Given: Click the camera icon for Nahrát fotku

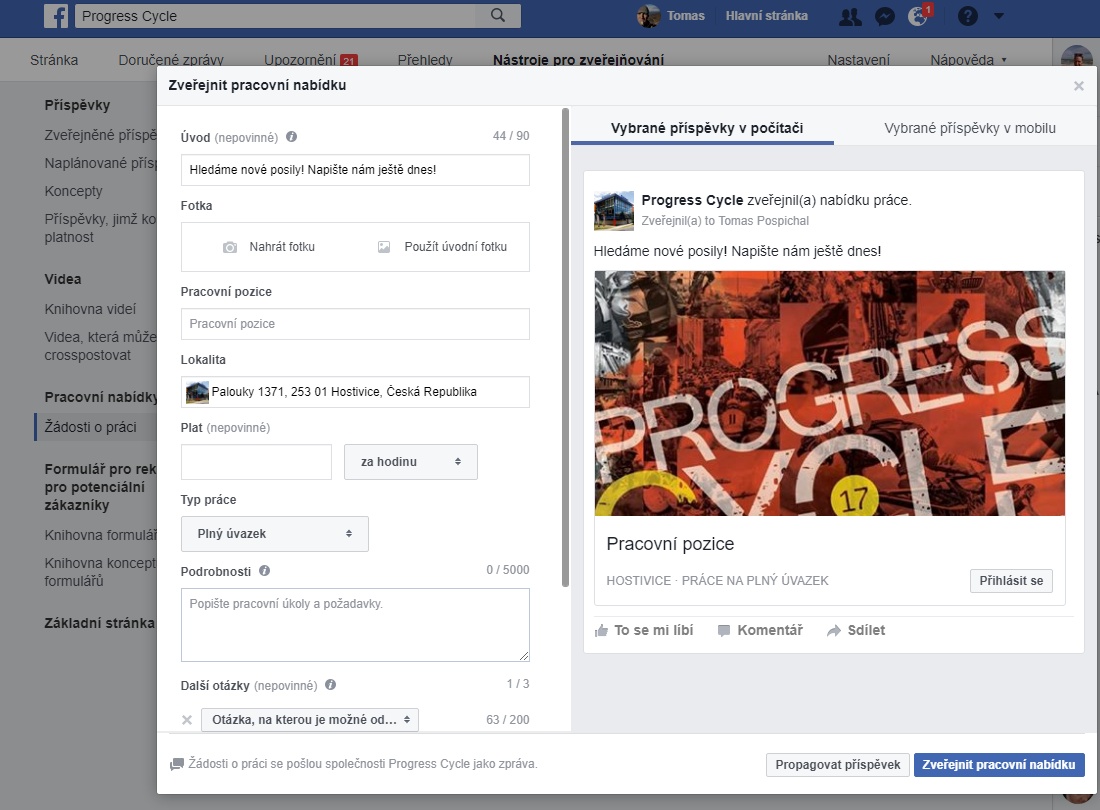Looking at the screenshot, I should 229,247.
